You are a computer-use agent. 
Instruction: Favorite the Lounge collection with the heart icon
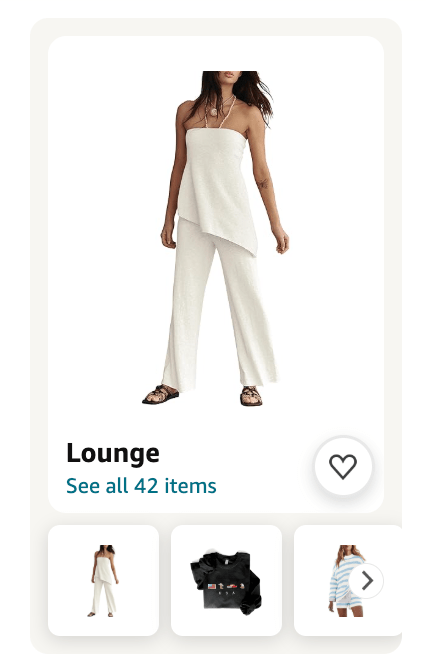(x=343, y=466)
